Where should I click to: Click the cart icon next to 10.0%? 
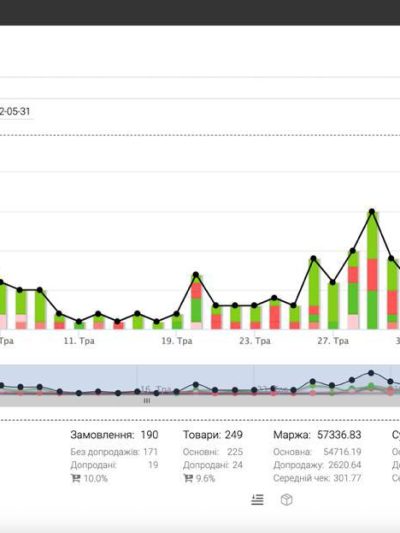(75, 478)
